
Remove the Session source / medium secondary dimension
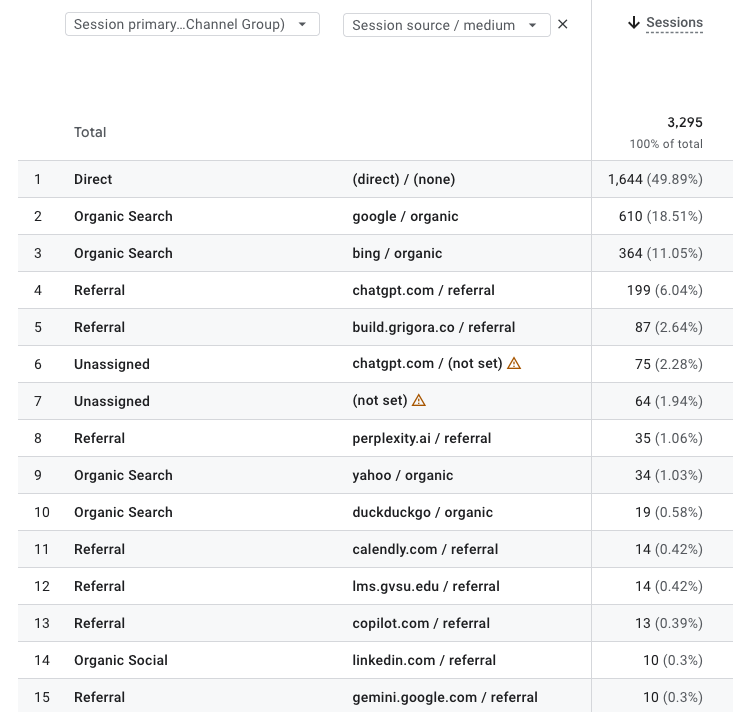coord(563,24)
